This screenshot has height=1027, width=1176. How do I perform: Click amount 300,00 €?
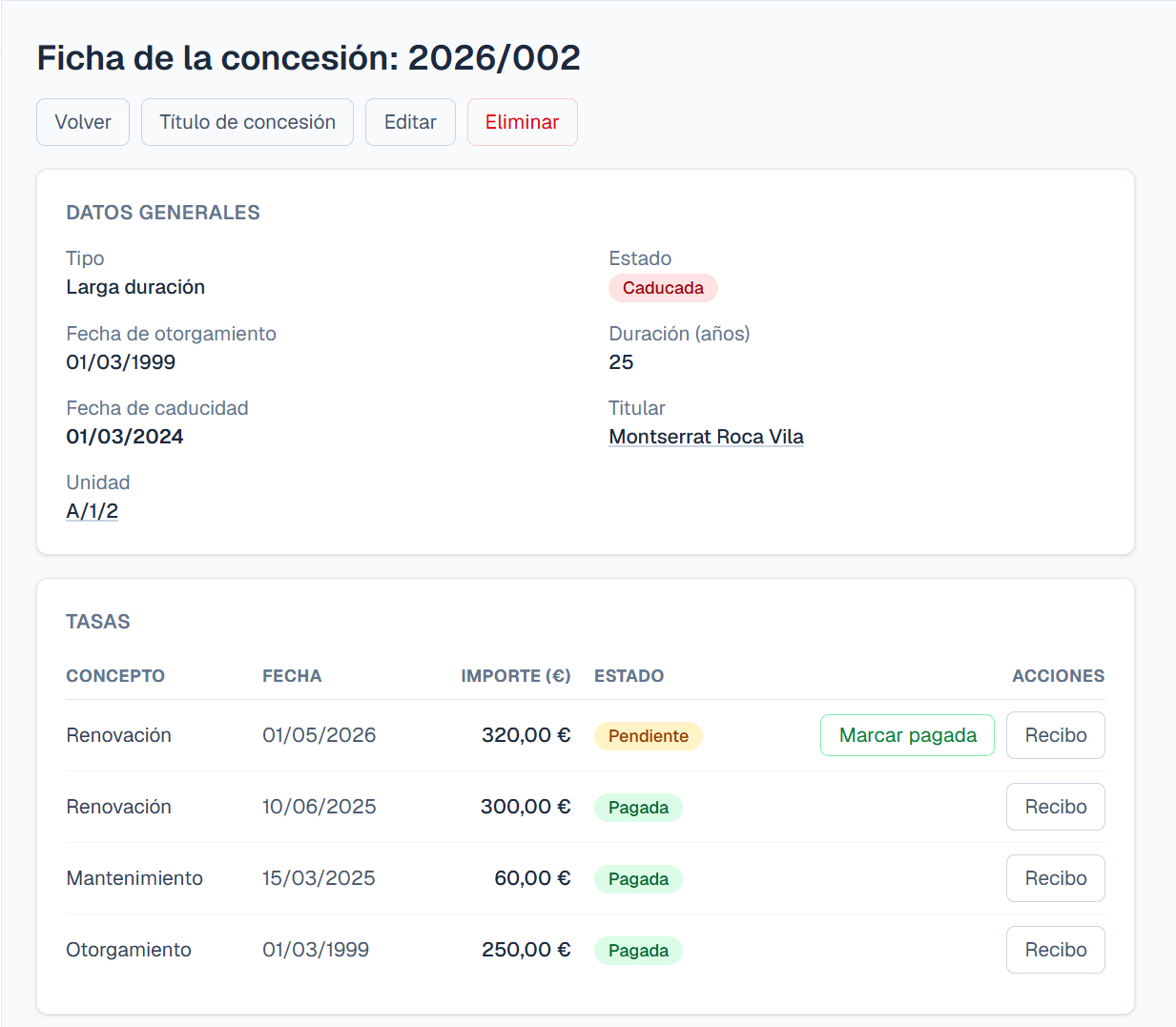coord(526,807)
